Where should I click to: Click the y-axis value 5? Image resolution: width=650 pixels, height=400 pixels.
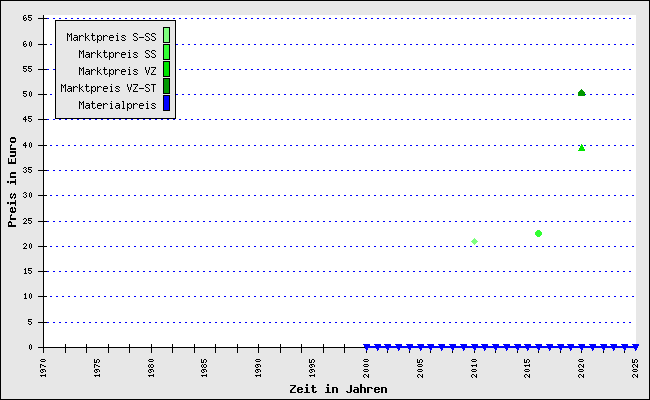(x=30, y=322)
